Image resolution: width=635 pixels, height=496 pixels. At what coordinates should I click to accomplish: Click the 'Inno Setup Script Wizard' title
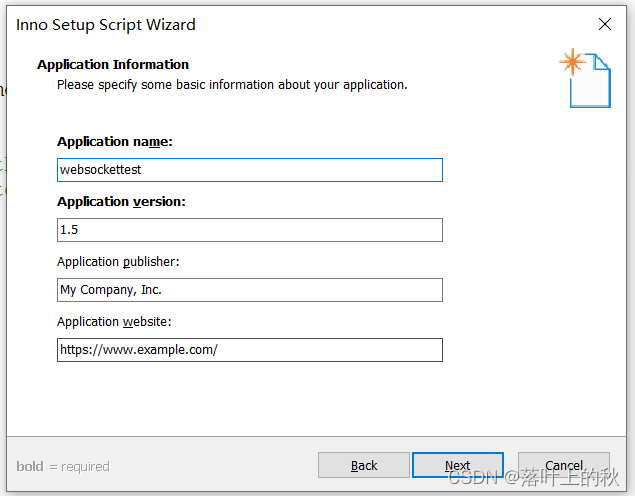coord(106,25)
